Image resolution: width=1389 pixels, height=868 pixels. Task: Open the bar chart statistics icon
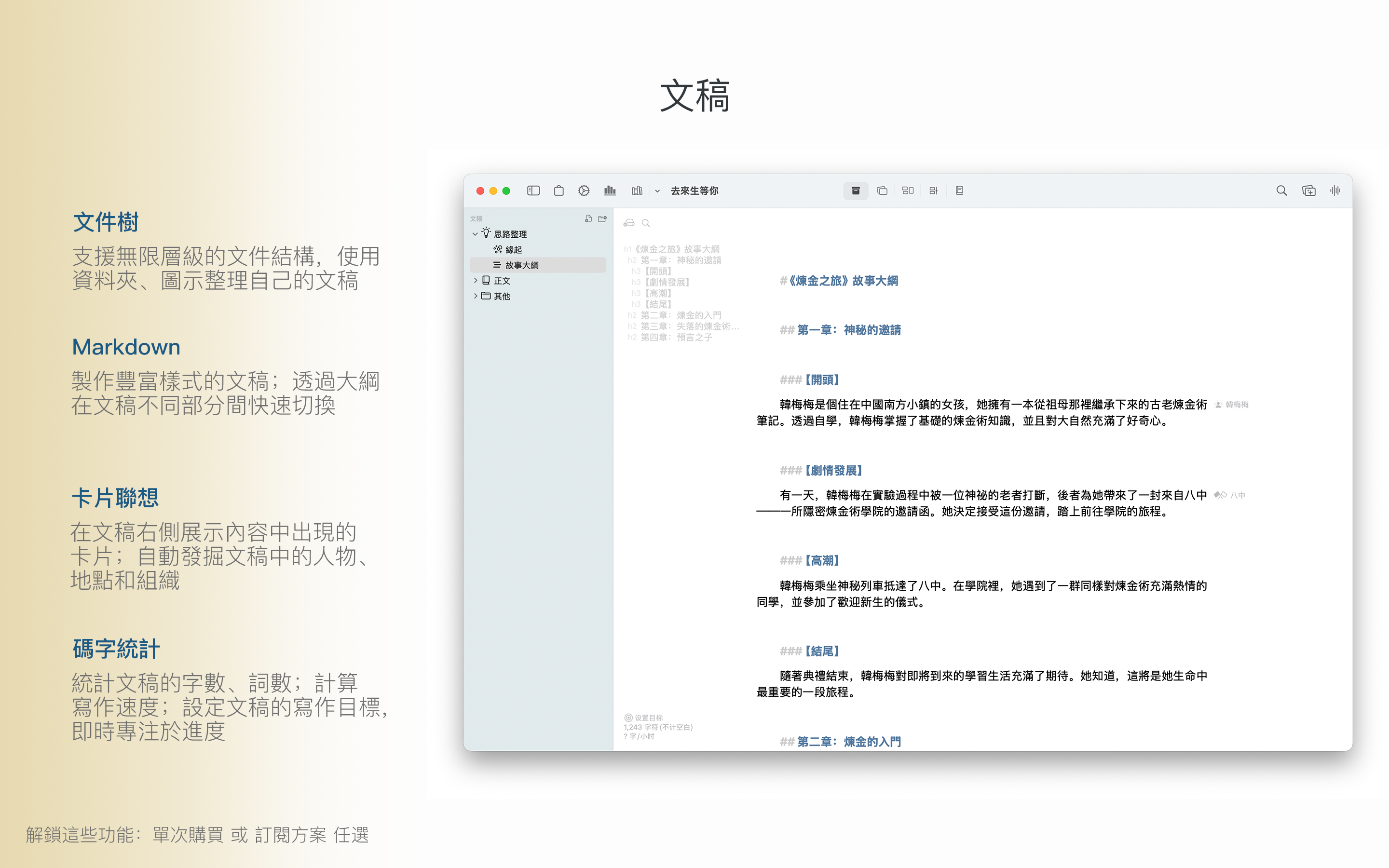coord(610,190)
